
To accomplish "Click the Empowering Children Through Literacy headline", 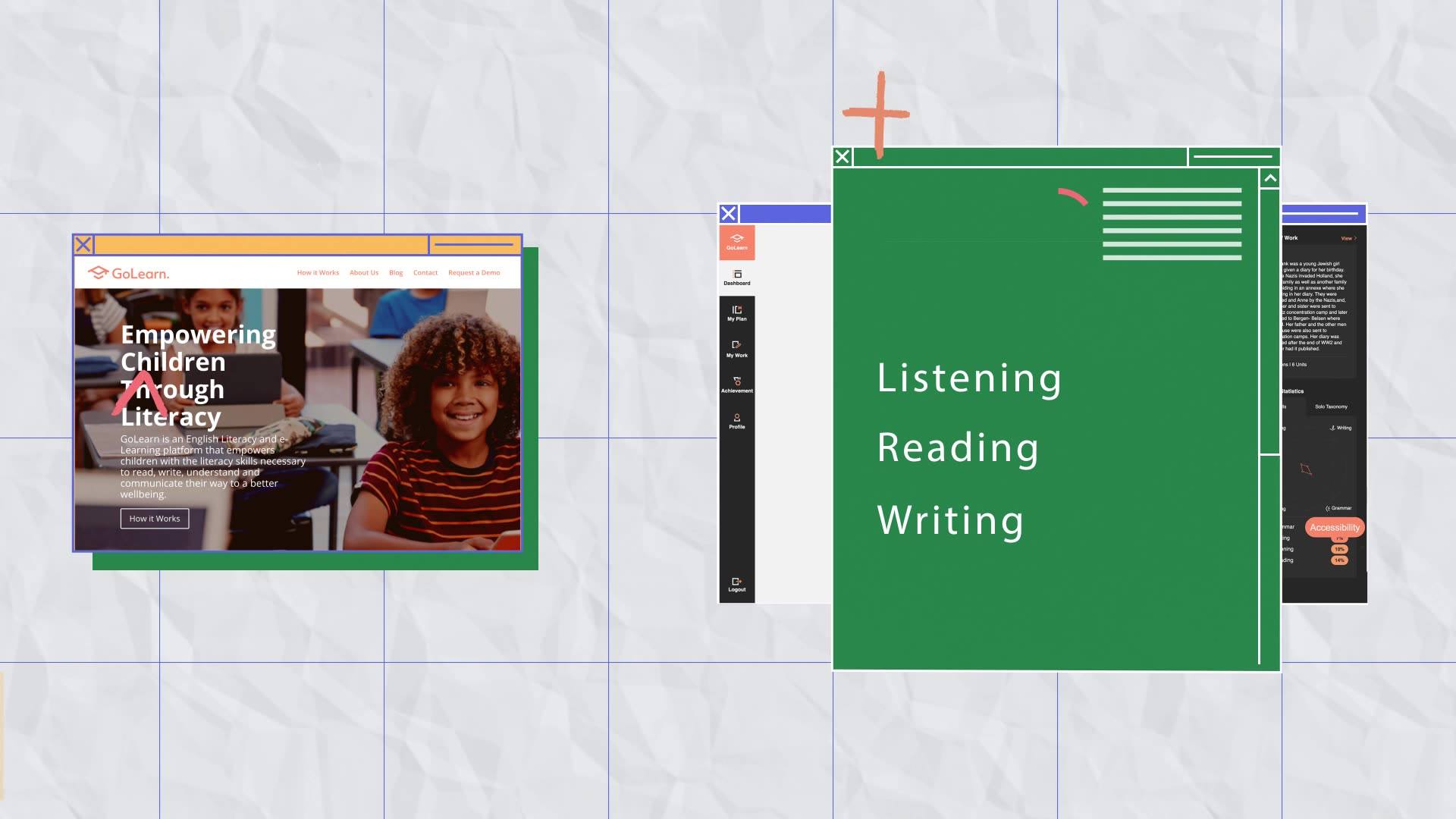I will [198, 375].
